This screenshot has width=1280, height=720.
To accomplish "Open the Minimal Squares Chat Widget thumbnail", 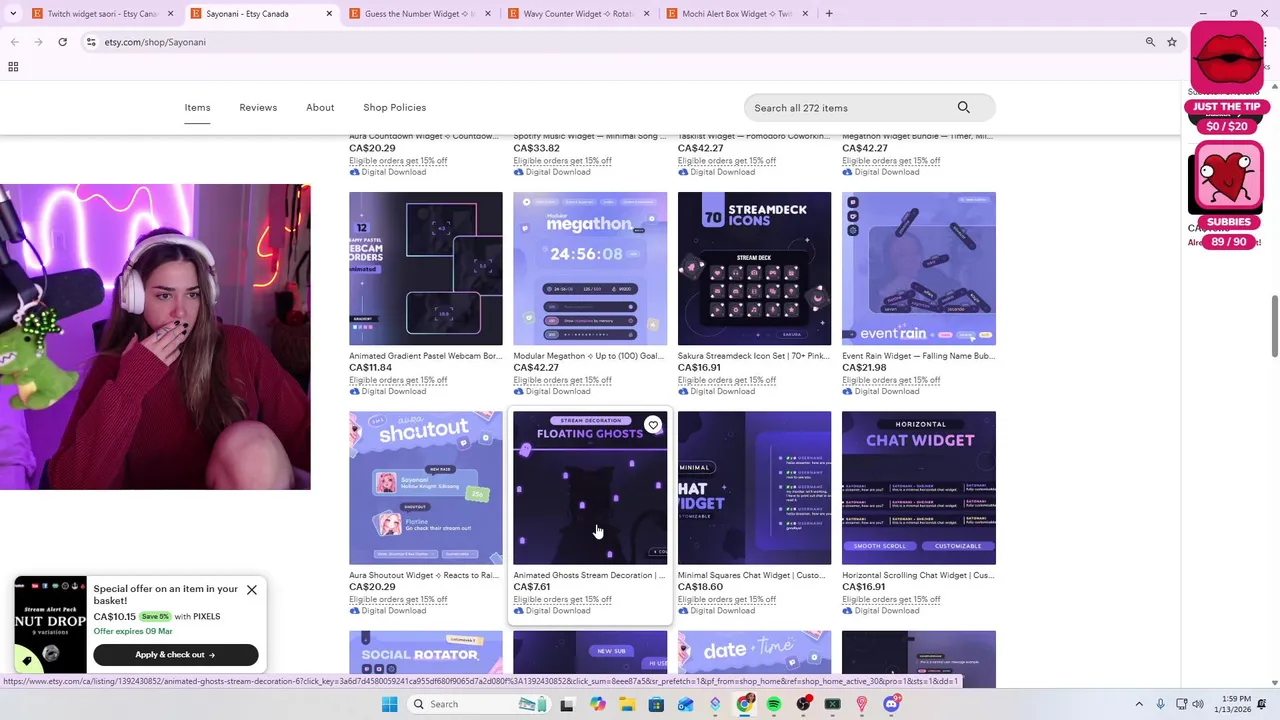I will [754, 488].
